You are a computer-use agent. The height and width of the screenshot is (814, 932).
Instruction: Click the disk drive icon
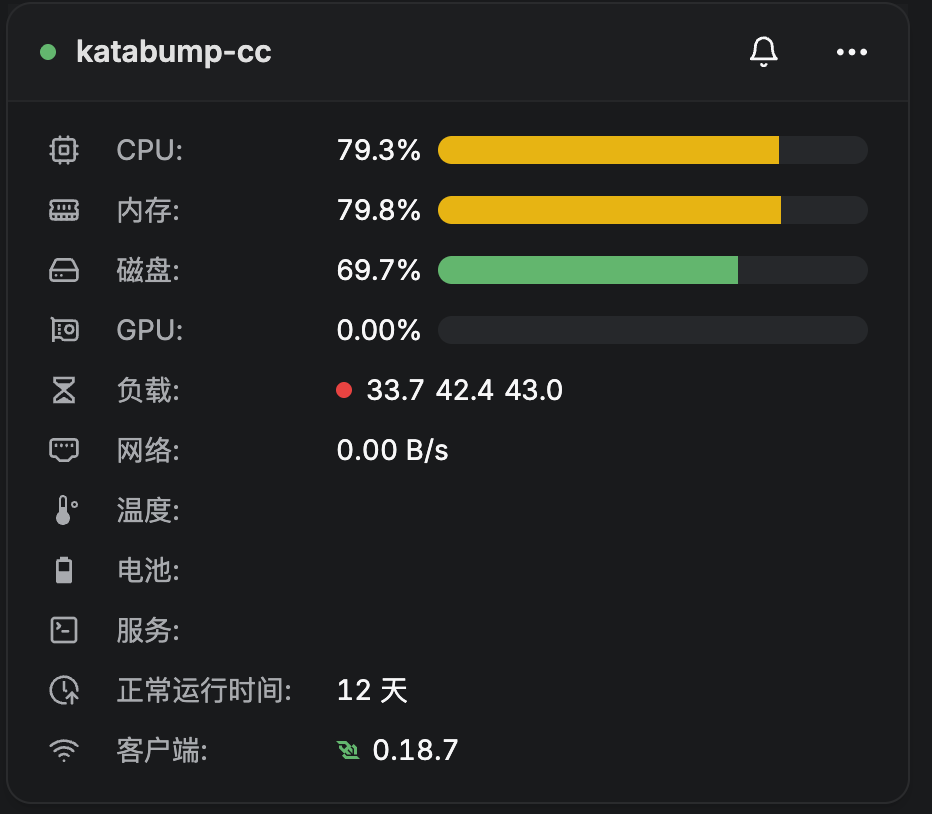(64, 270)
